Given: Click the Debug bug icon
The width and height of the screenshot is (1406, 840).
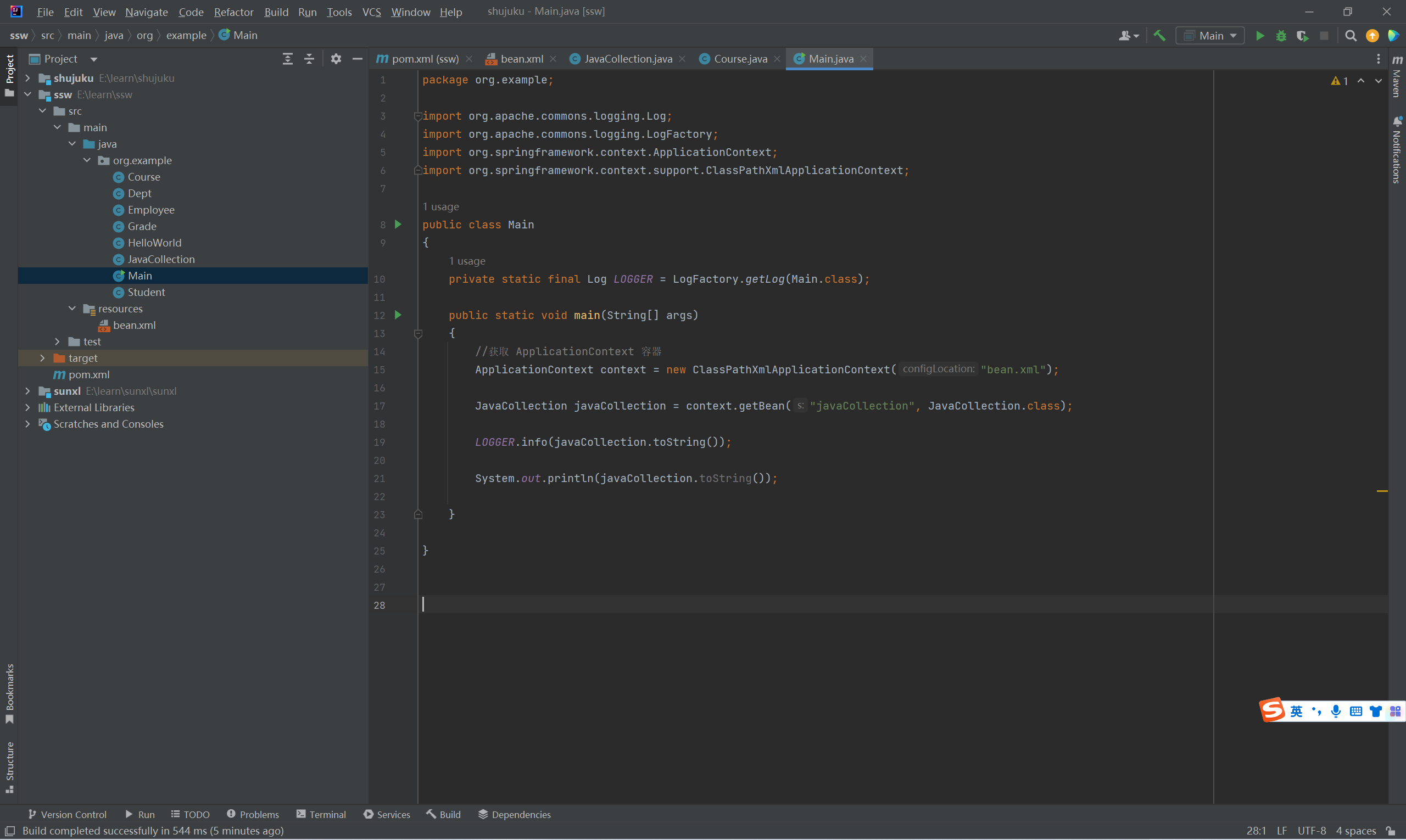Looking at the screenshot, I should (1281, 36).
